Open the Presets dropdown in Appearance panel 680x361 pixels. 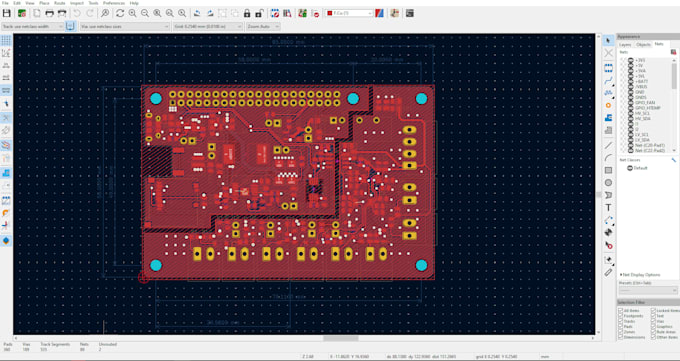pos(648,289)
